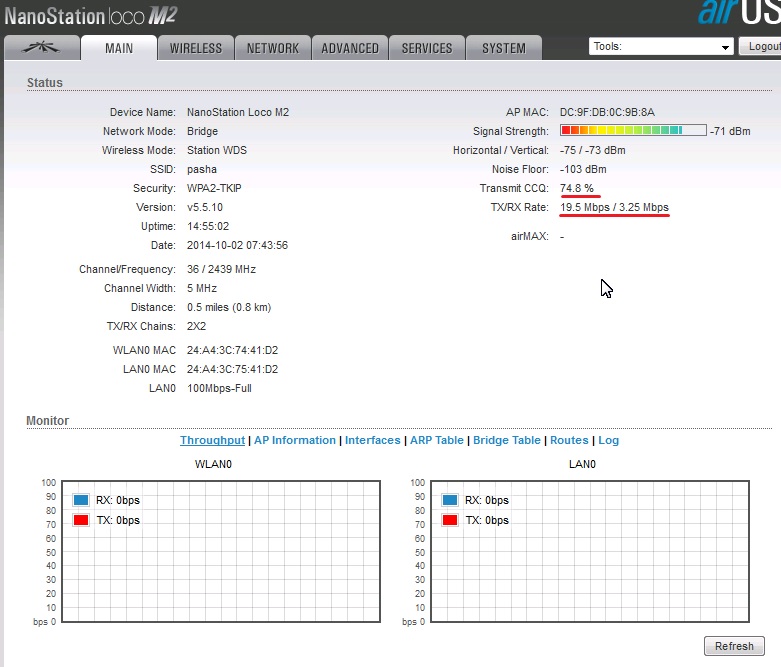
Task: Expand the Tools dropdown
Action: (661, 46)
